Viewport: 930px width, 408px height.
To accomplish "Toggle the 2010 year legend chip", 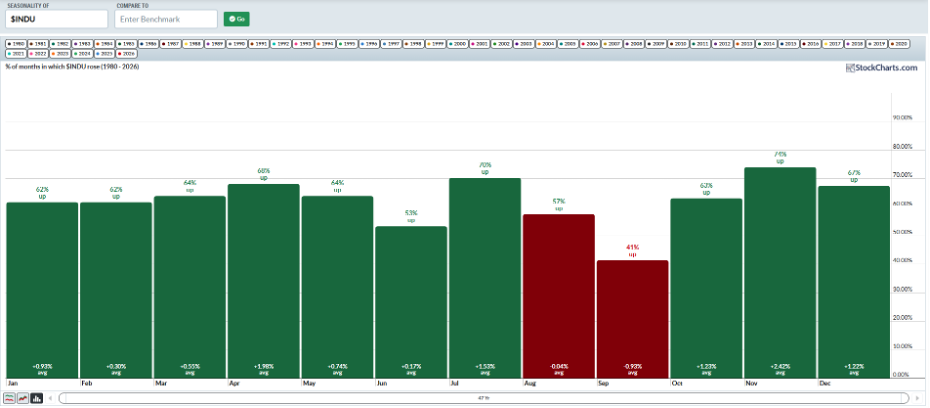I will 679,44.
